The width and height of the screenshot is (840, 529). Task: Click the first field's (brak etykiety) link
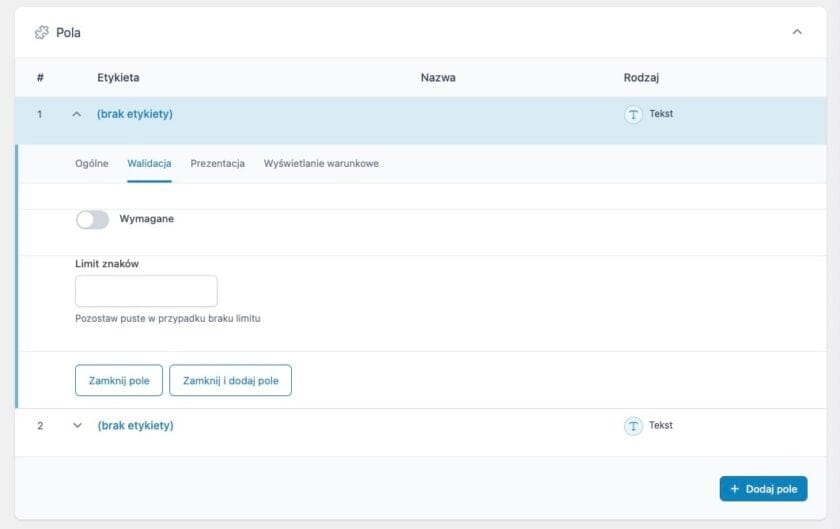coord(135,114)
